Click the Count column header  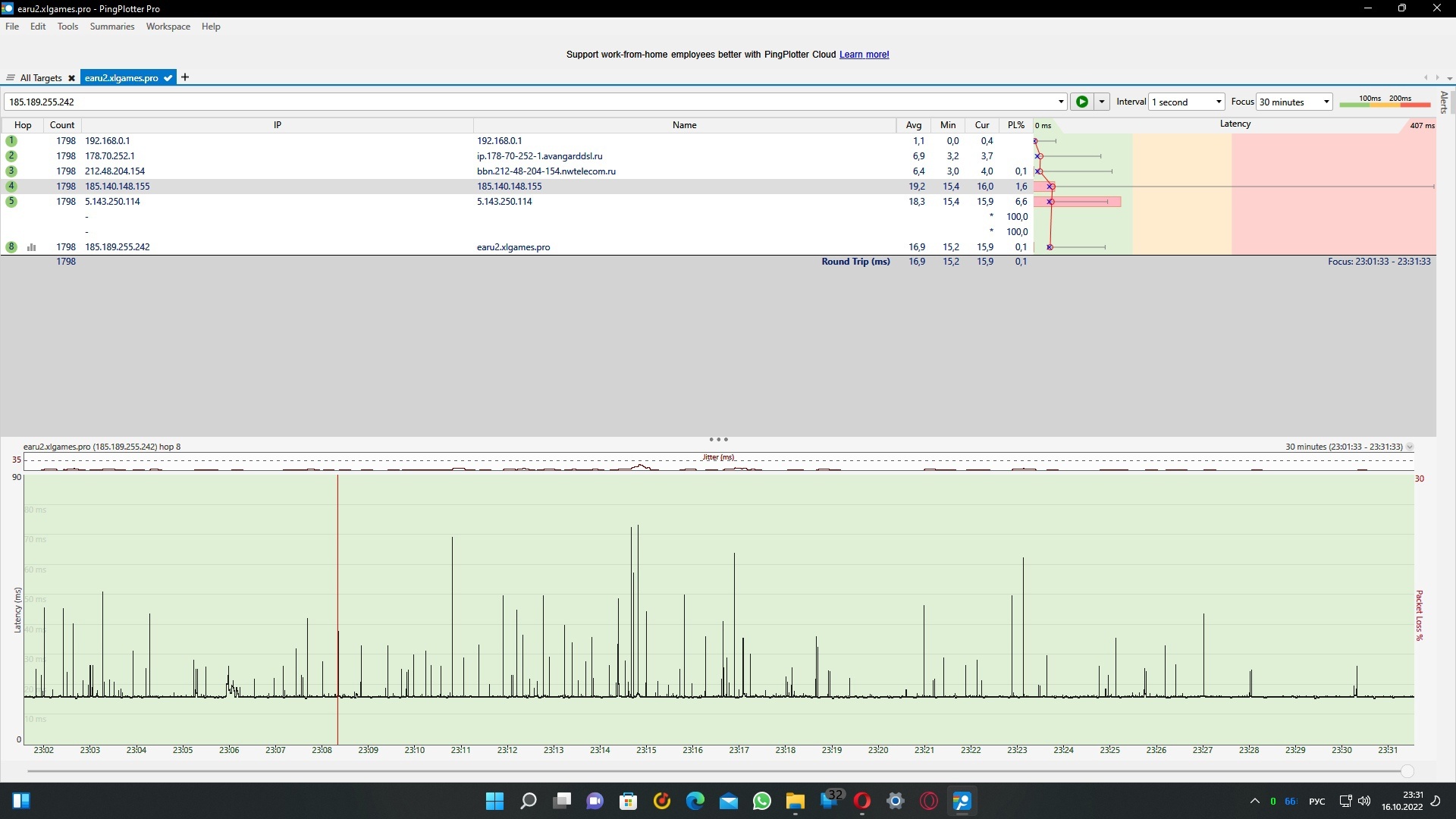[62, 125]
